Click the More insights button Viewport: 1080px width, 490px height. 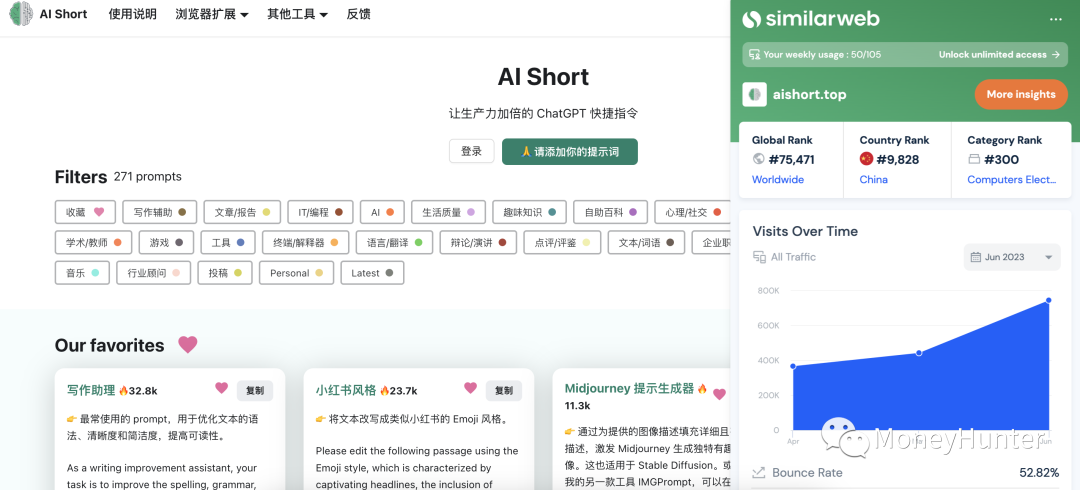[x=1021, y=94]
